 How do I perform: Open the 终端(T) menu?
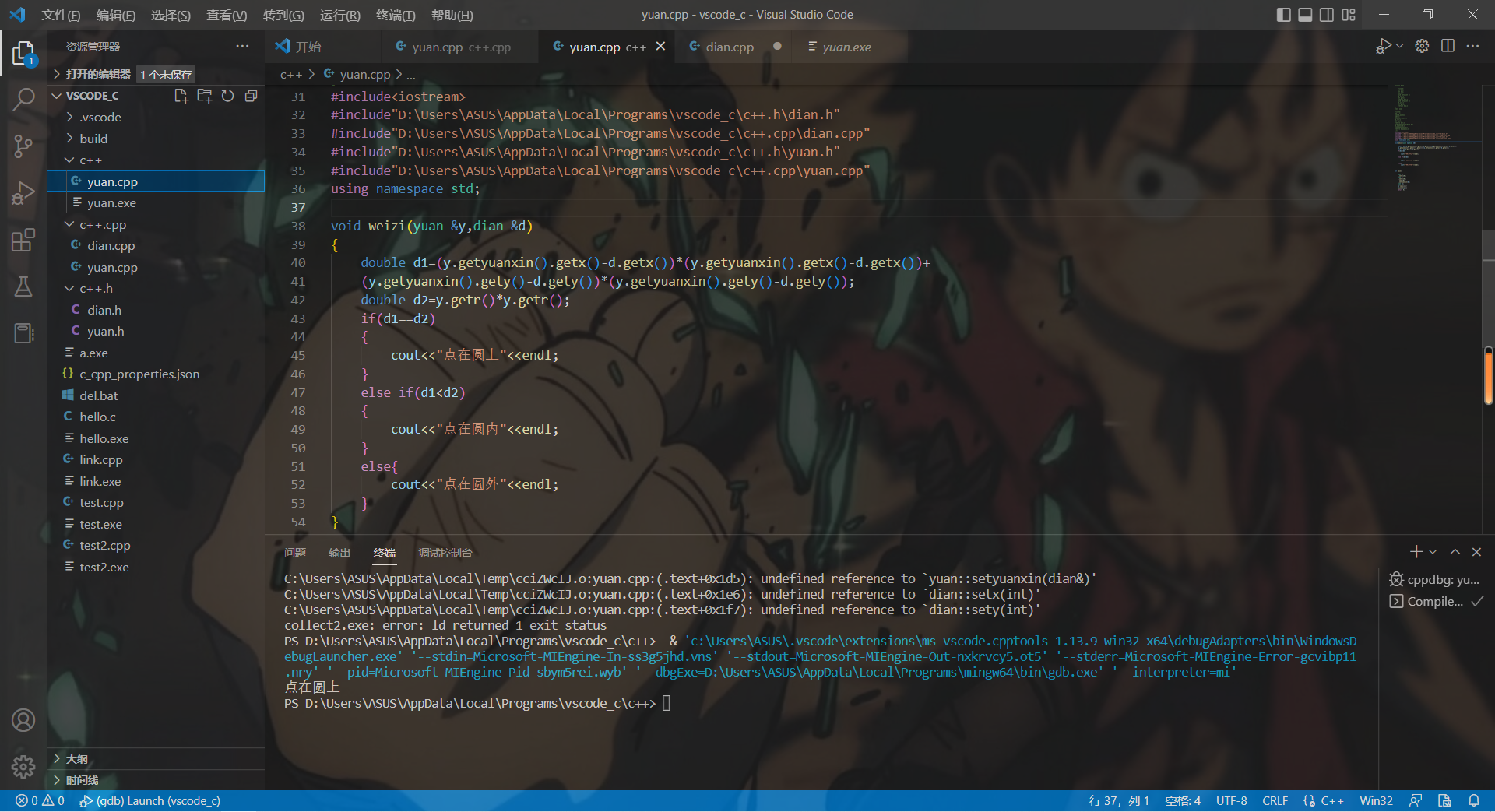pos(396,15)
